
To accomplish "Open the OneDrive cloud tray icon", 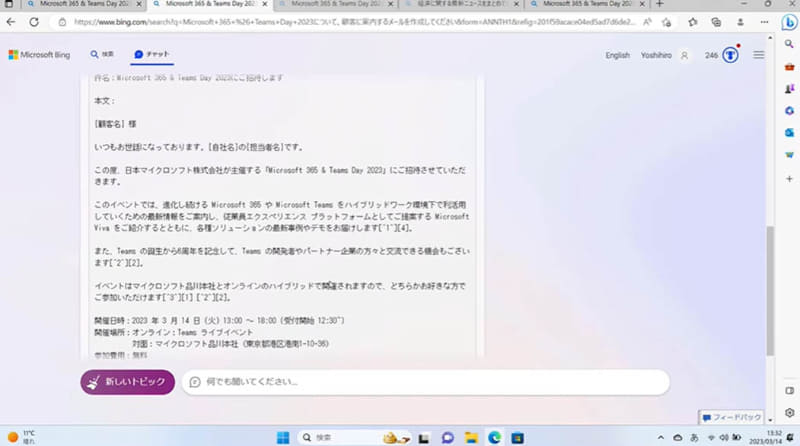I will click(678, 438).
